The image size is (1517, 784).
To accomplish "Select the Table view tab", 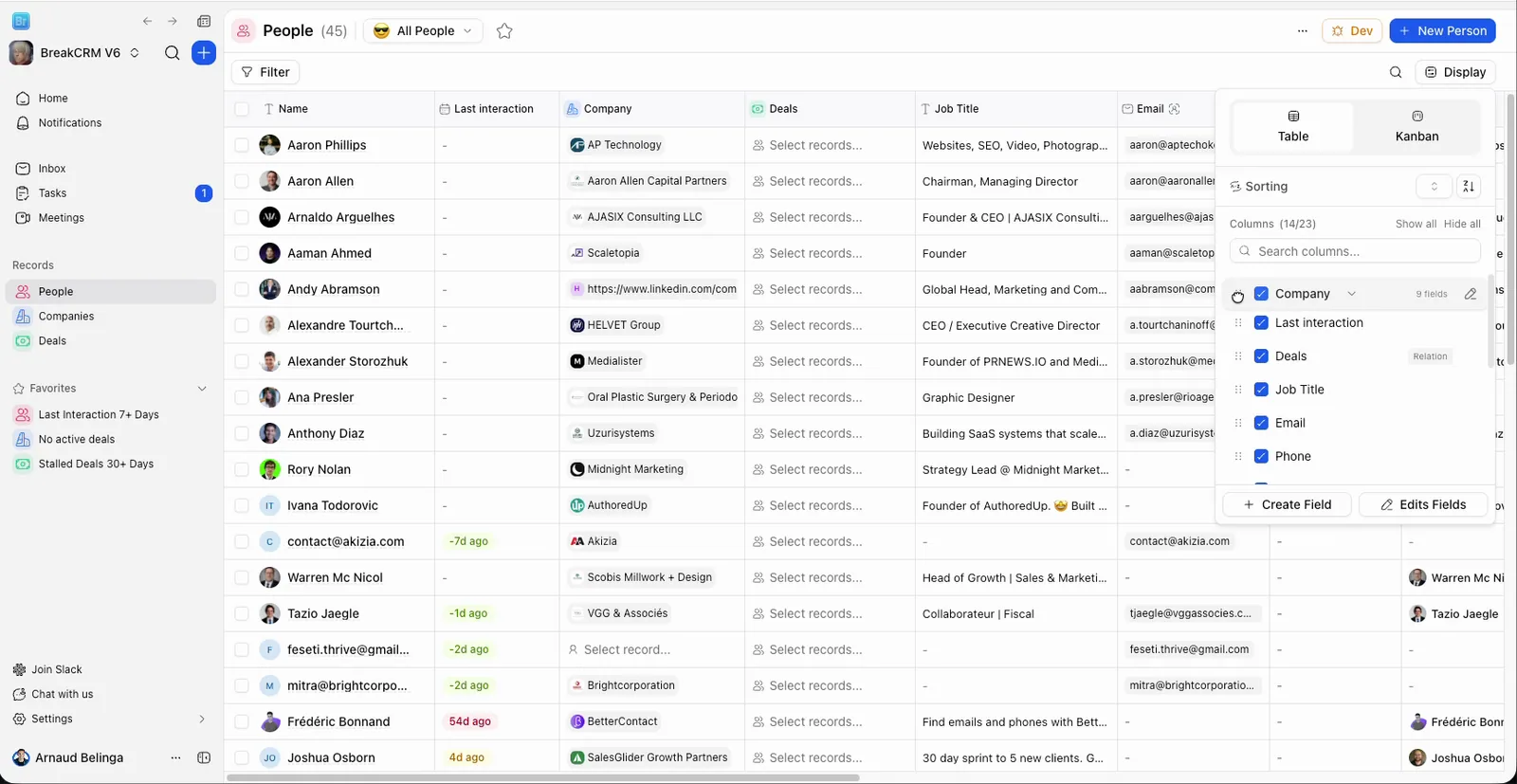I will tap(1293, 127).
